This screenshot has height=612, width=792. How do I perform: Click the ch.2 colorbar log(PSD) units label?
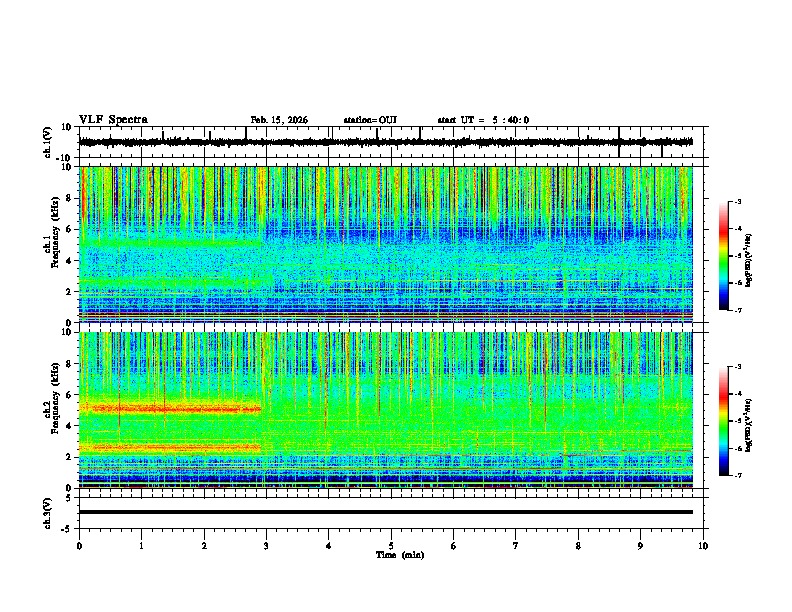(749, 425)
